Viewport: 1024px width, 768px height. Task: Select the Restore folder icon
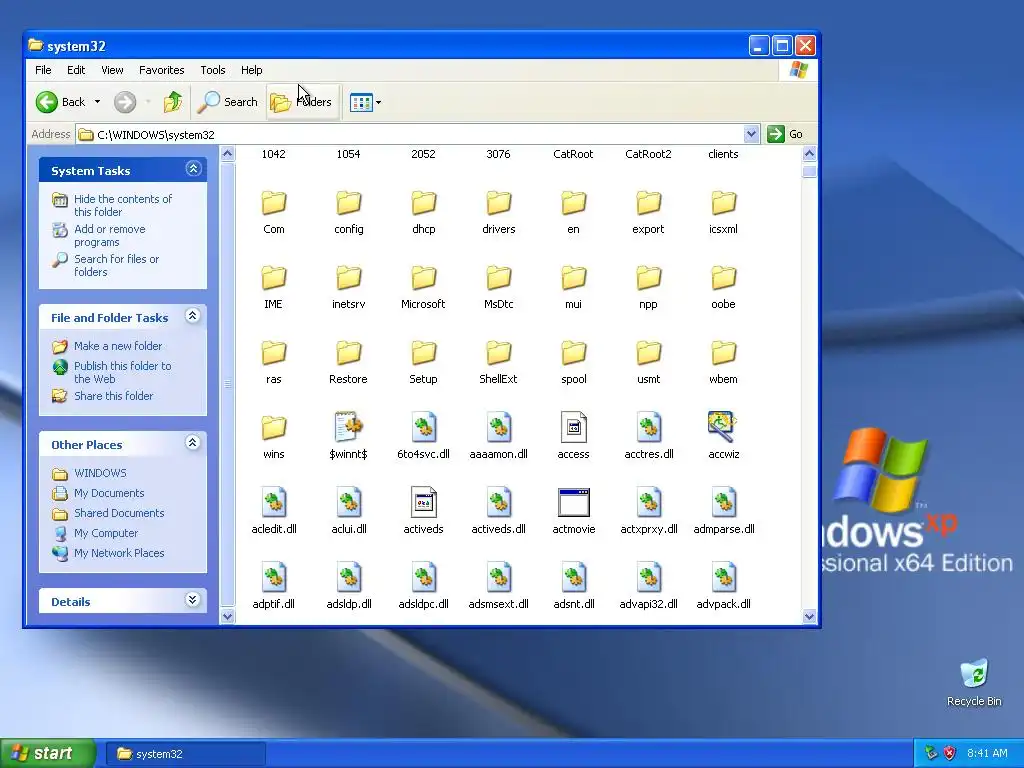pyautogui.click(x=349, y=353)
